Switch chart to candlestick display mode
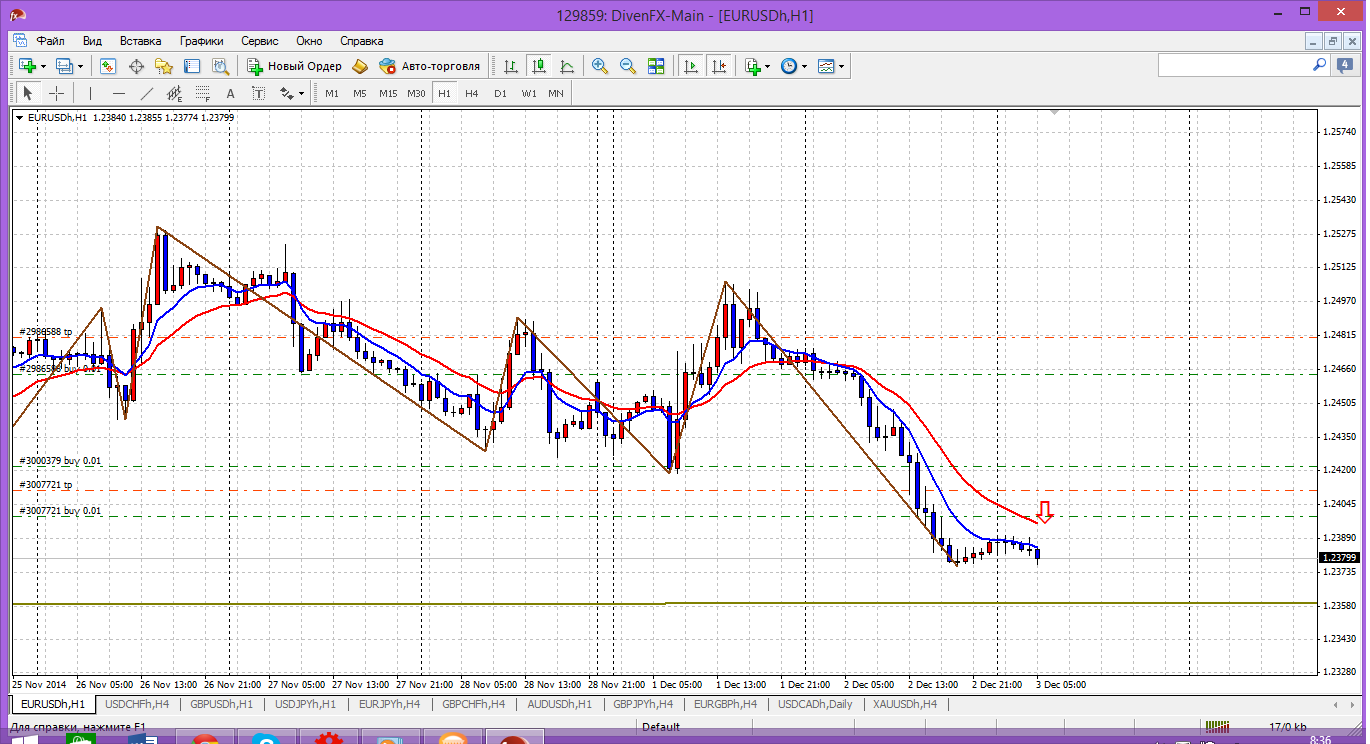This screenshot has height=744, width=1370. pyautogui.click(x=539, y=66)
